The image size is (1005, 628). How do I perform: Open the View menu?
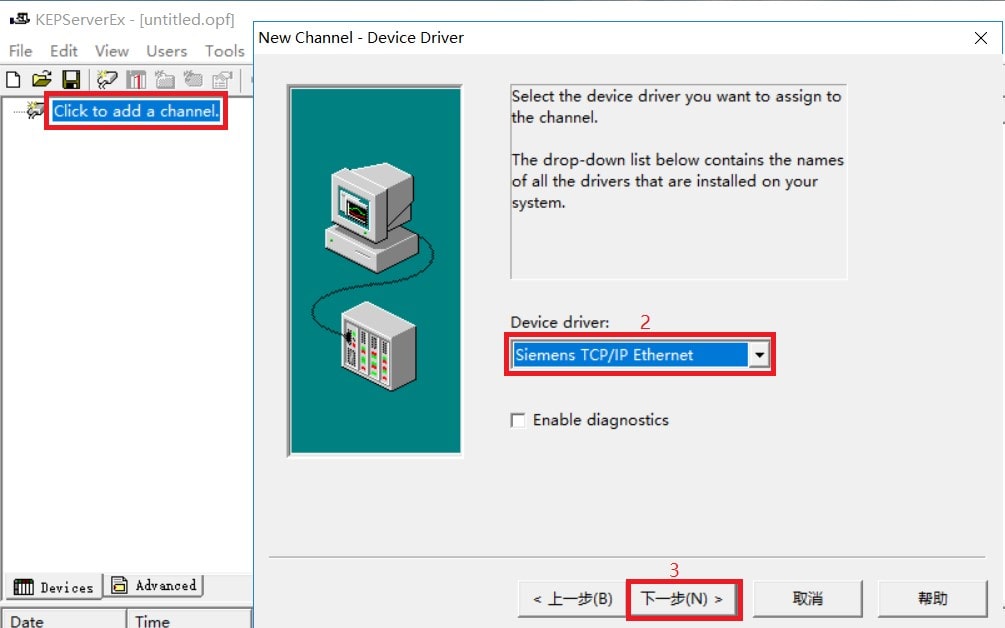click(x=112, y=51)
